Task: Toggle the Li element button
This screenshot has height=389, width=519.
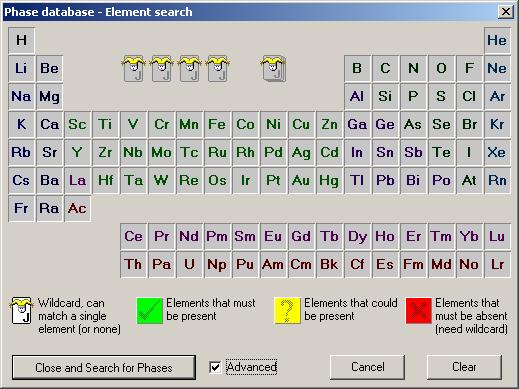Action: [22, 68]
